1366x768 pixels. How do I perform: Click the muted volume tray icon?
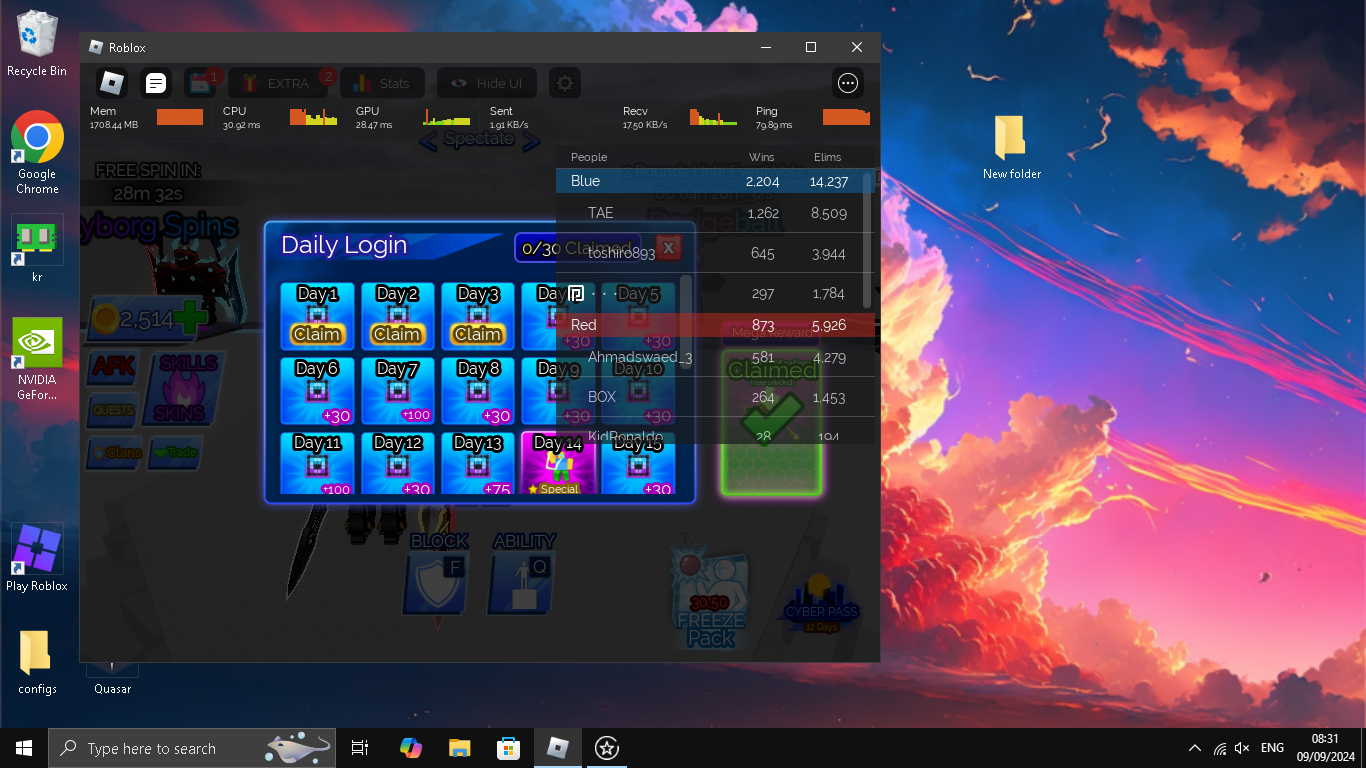point(1243,748)
